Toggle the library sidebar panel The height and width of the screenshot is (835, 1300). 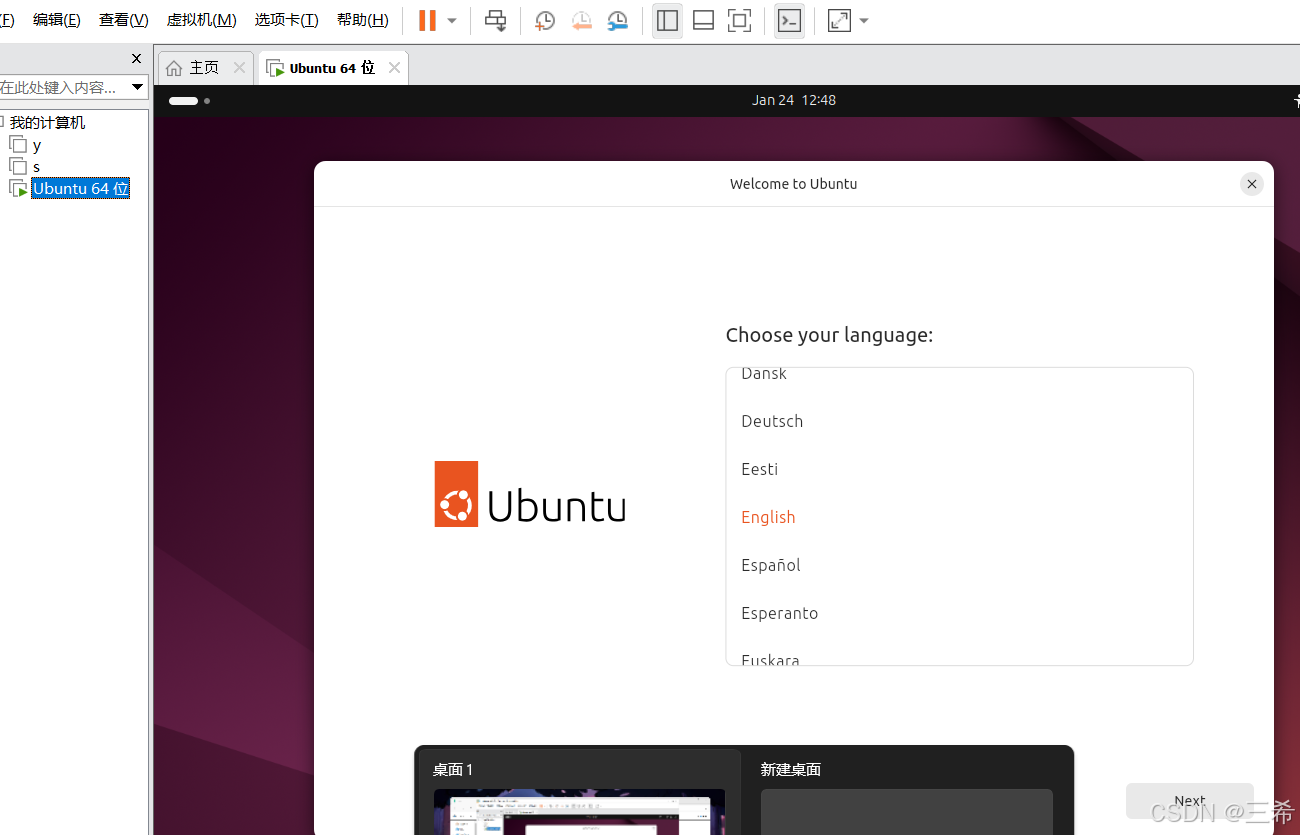click(x=667, y=20)
